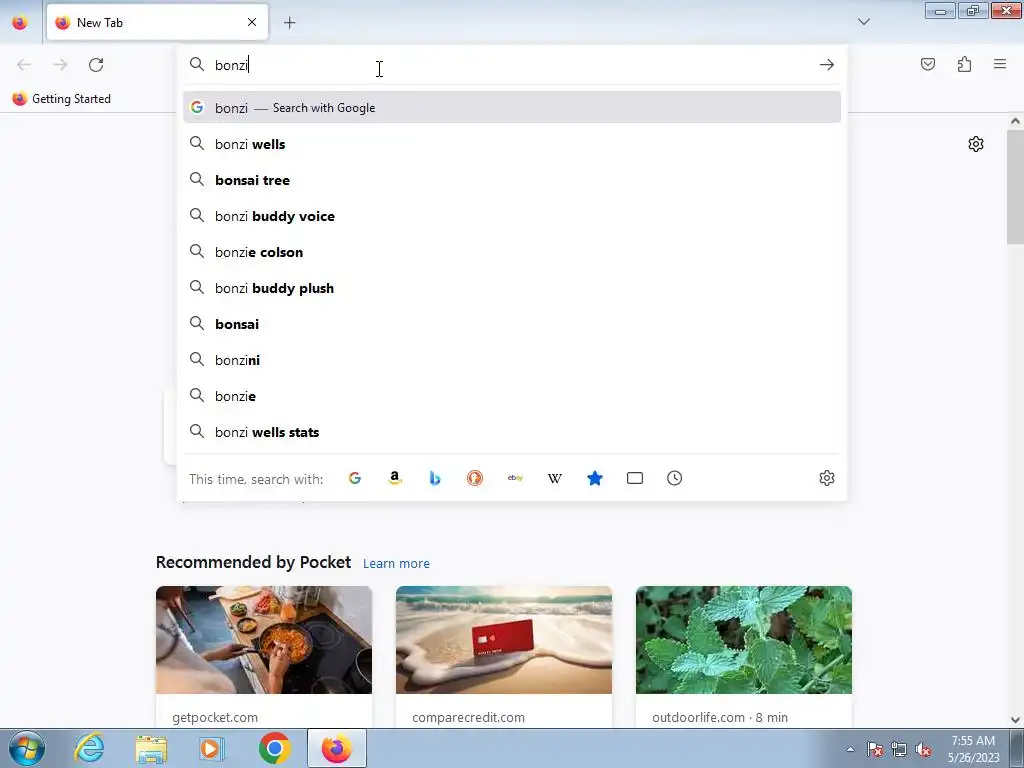Close the New Tab tab
Viewport: 1024px width, 768px height.
pos(252,23)
